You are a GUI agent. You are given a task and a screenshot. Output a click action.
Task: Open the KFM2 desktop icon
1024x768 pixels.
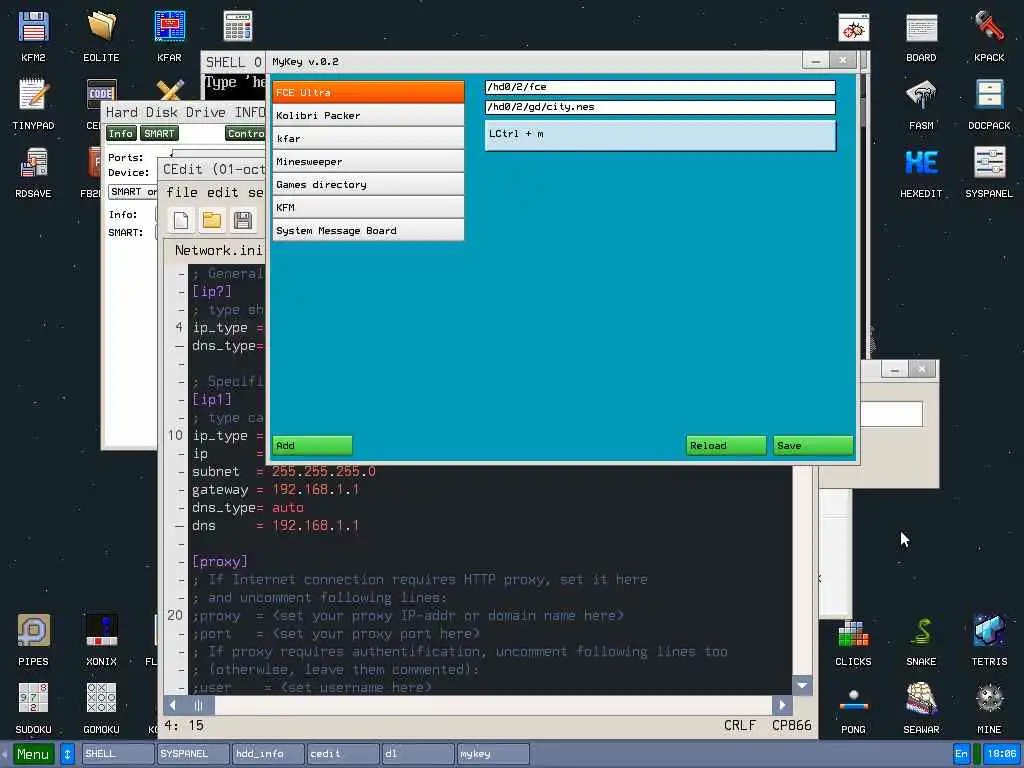click(x=33, y=36)
